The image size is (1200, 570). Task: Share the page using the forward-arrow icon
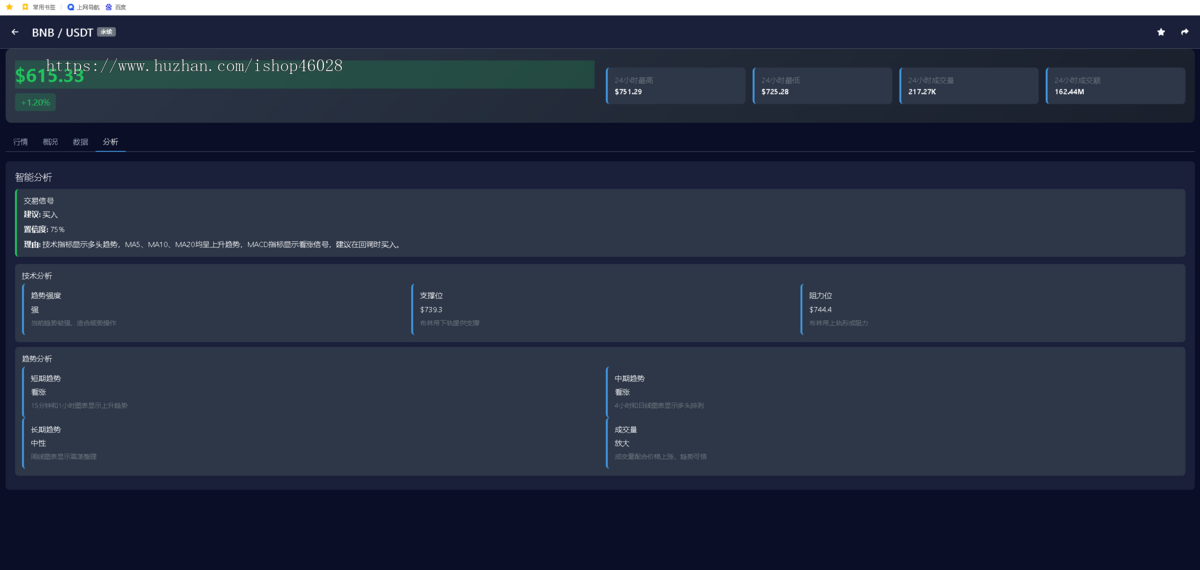click(1185, 32)
